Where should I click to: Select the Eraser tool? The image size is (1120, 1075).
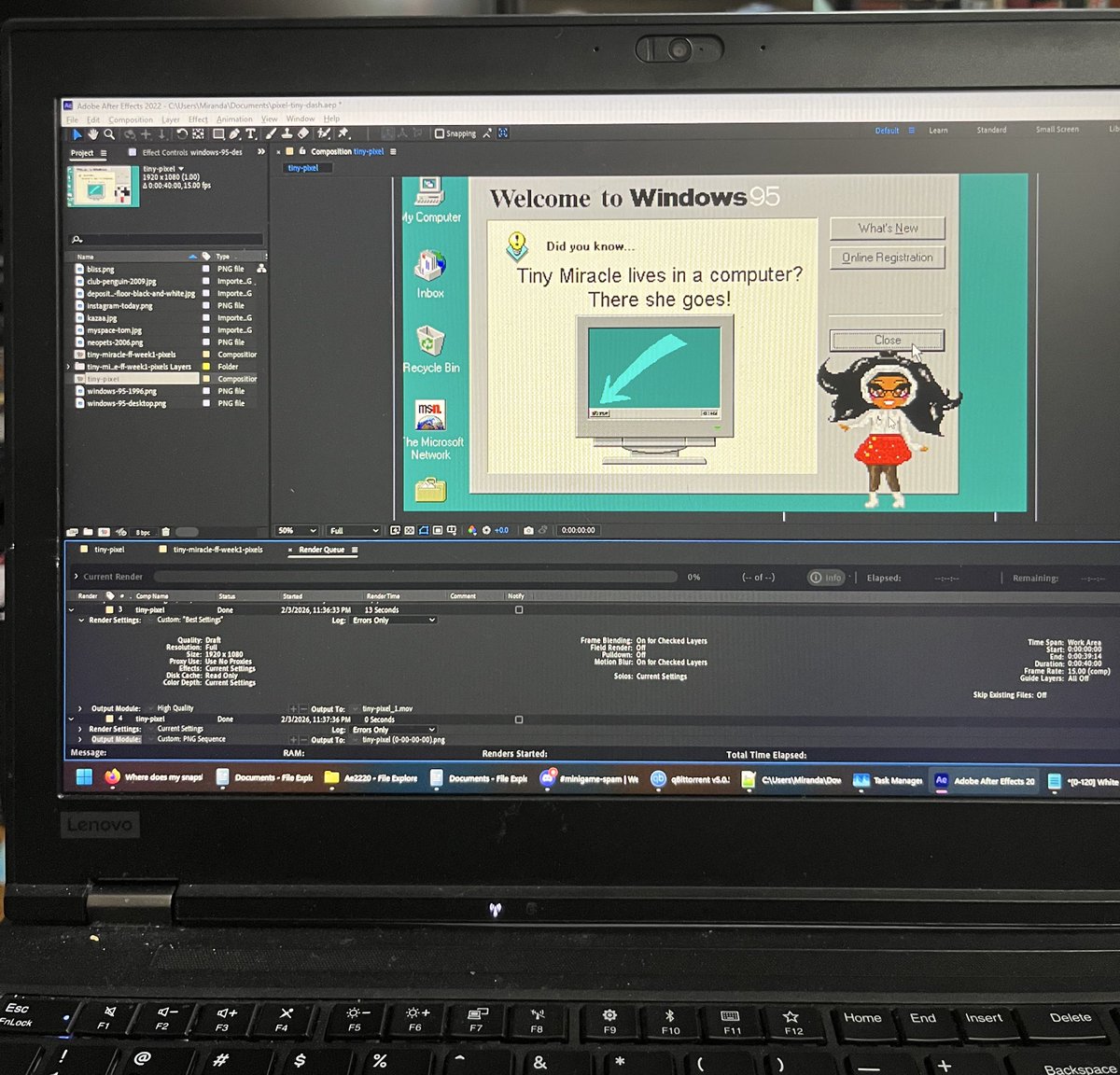(x=302, y=134)
